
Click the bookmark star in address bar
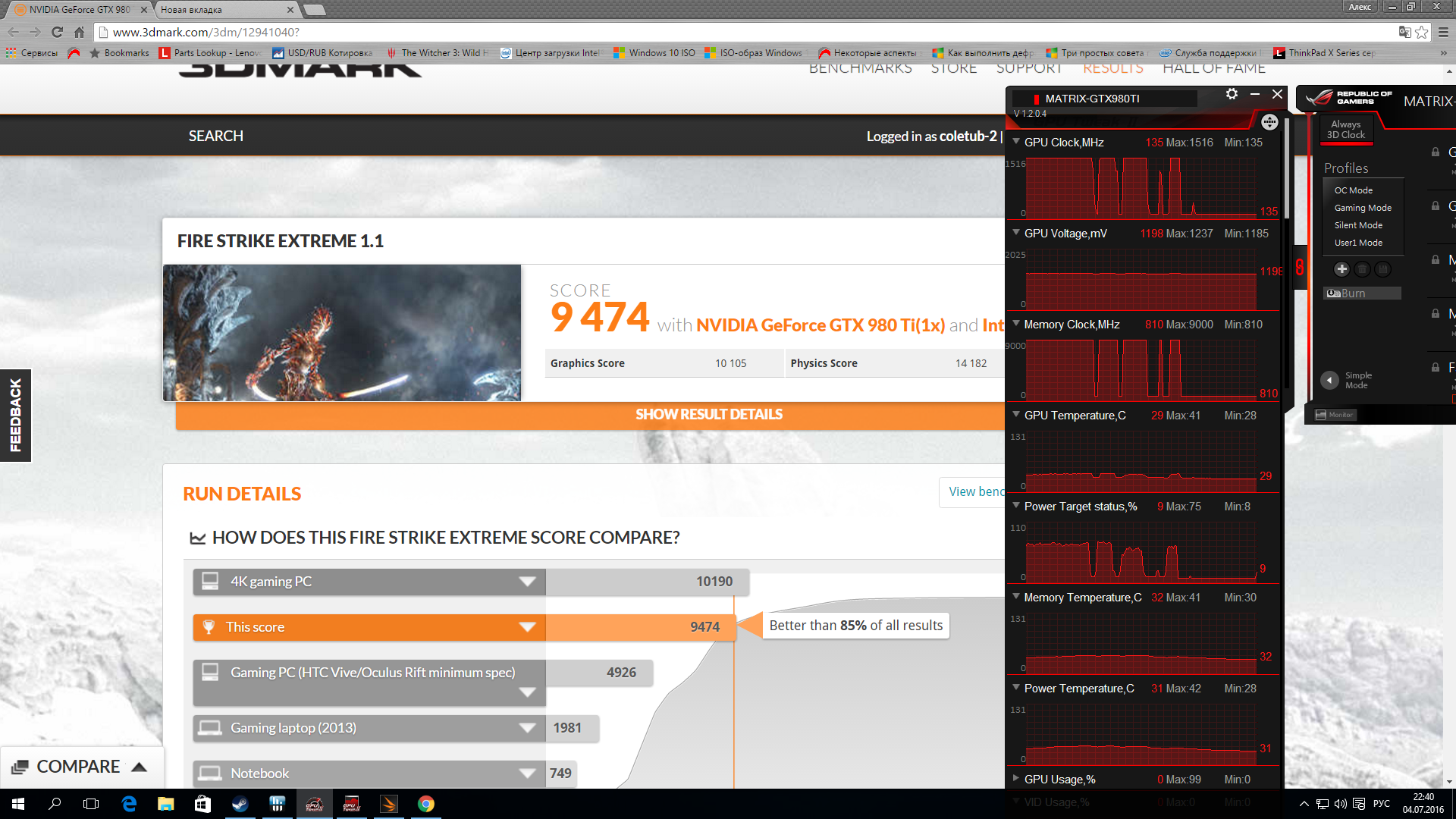(x=1422, y=32)
